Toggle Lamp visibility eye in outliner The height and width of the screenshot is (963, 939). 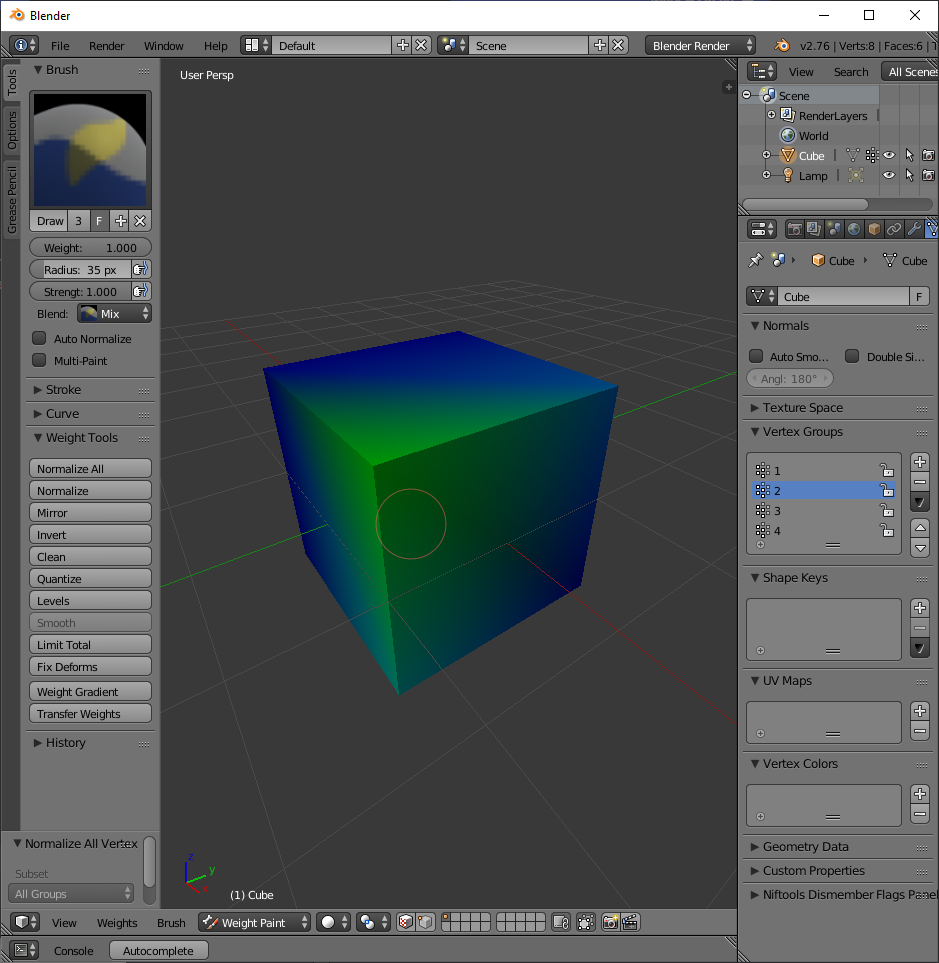point(889,176)
